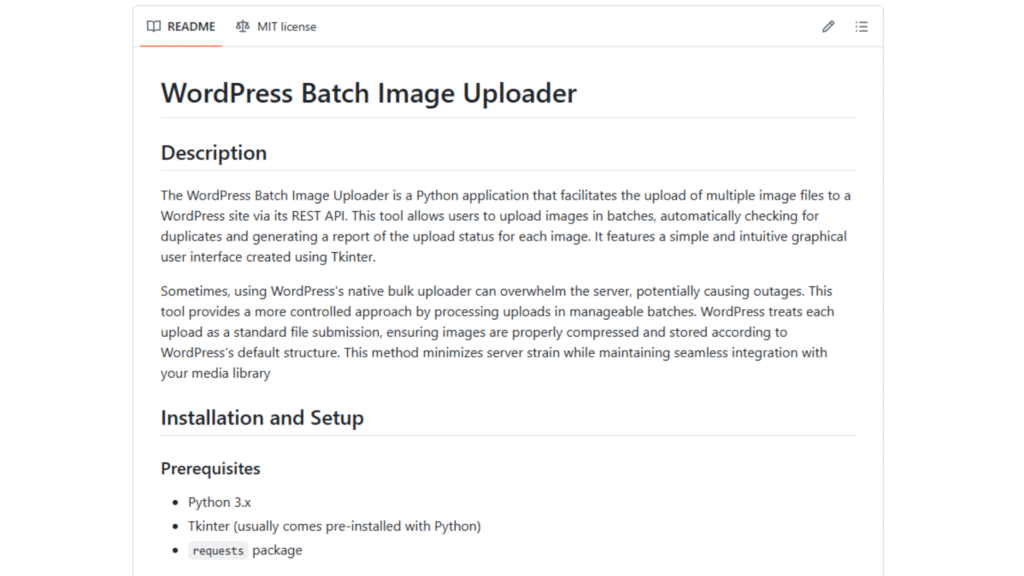Viewport: 1024px width, 576px height.
Task: Open the outline list icon
Action: pos(861,27)
